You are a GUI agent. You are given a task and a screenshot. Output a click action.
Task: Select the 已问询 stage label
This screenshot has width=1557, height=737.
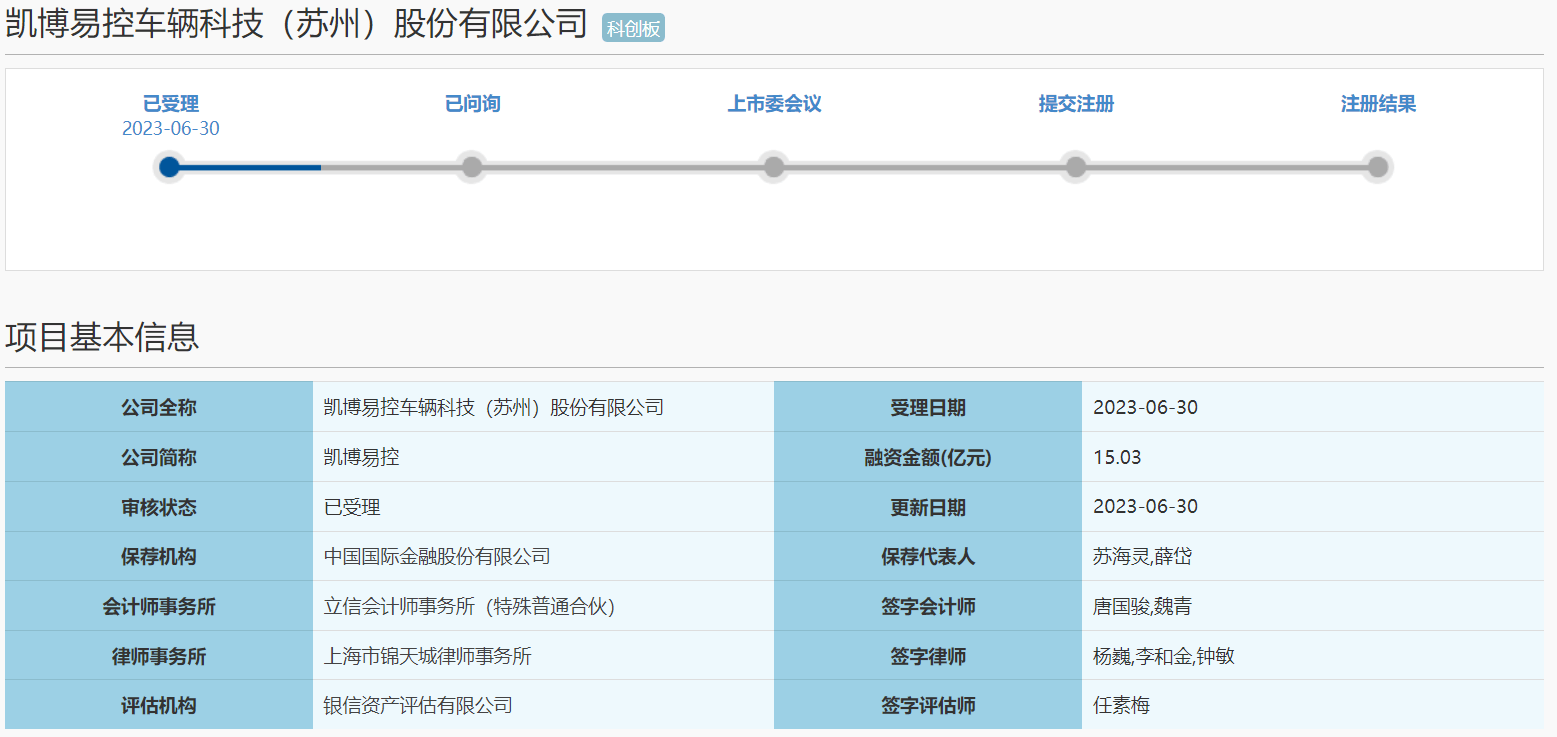click(472, 104)
